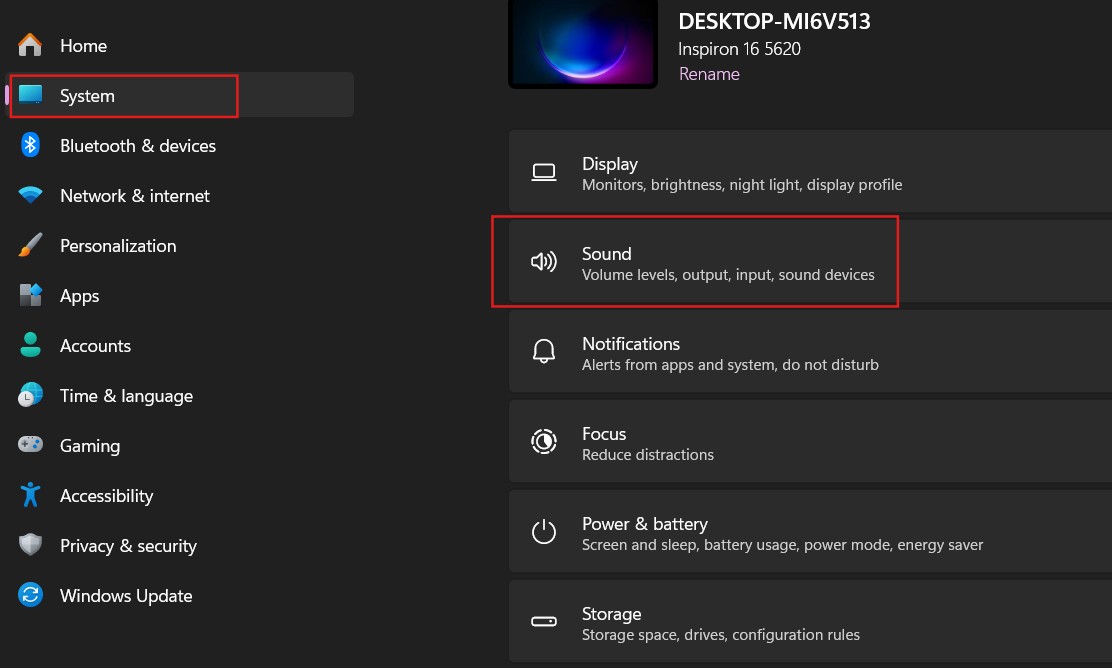Viewport: 1112px width, 668px height.
Task: Click the Notifications bell icon
Action: point(544,351)
